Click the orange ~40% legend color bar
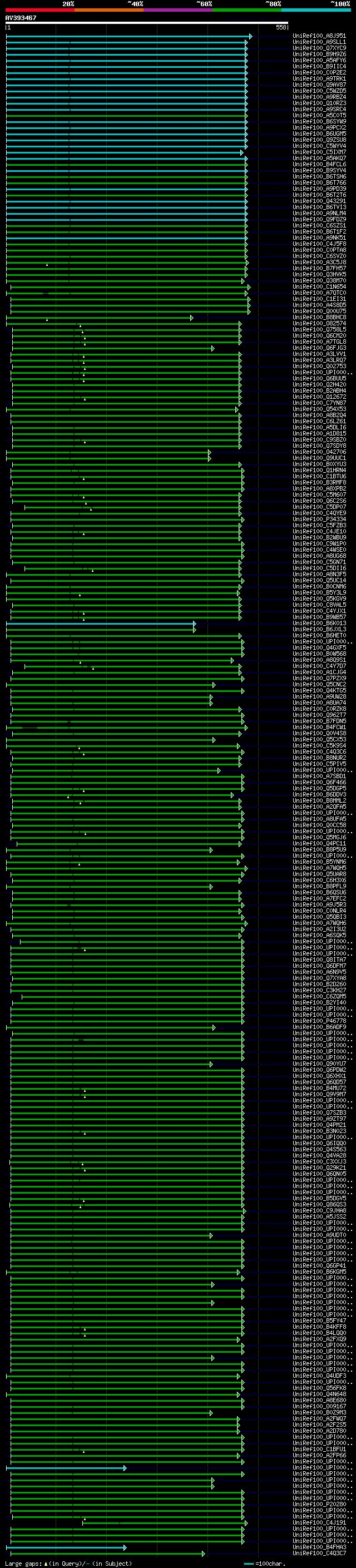The height and width of the screenshot is (1568, 356). pos(109,11)
